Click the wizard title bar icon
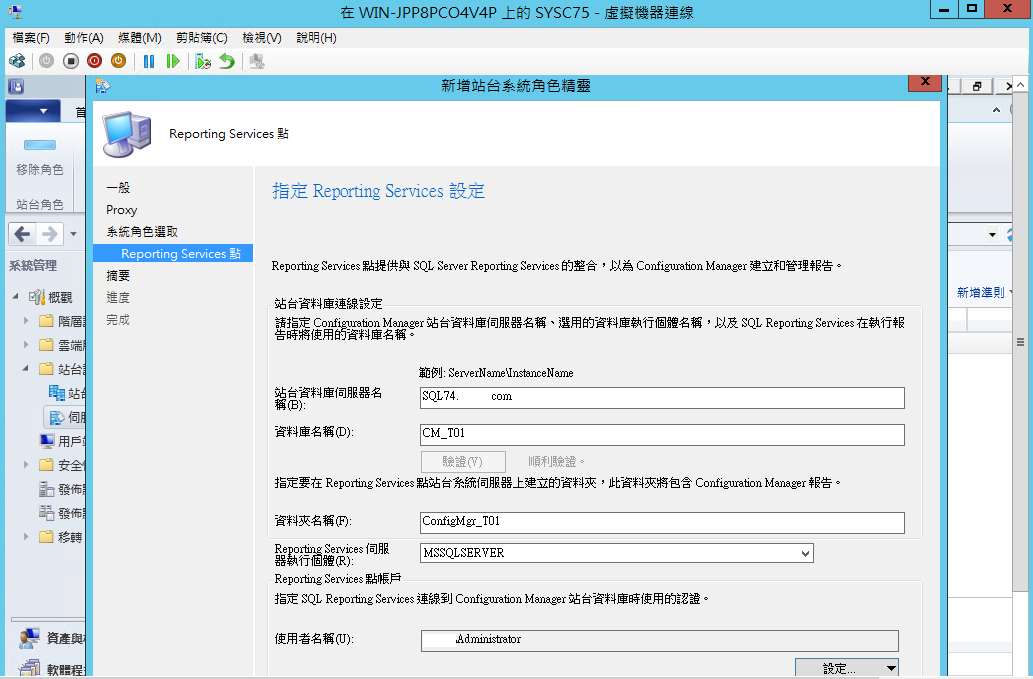 [102, 86]
